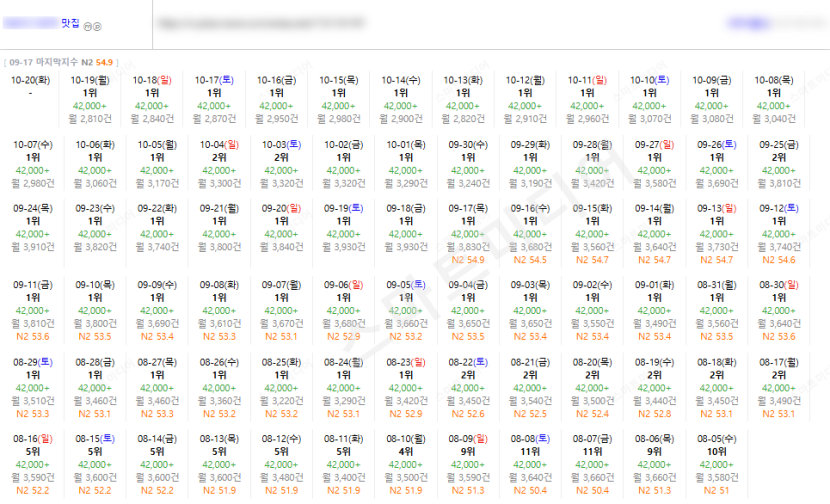Select the 08-17(월) date header
The width and height of the screenshot is (830, 504).
click(779, 363)
